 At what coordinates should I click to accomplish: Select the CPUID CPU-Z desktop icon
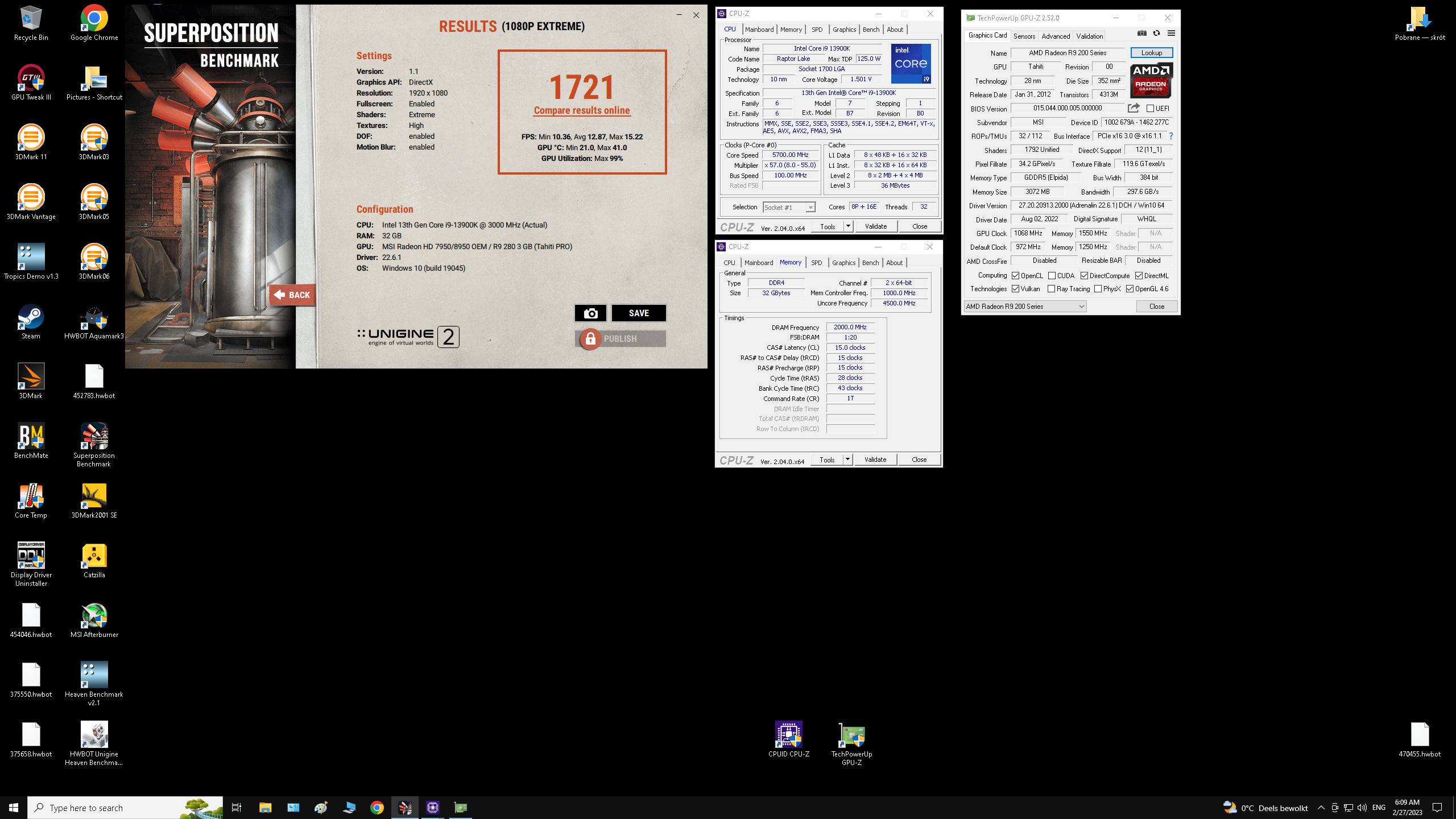tap(789, 739)
